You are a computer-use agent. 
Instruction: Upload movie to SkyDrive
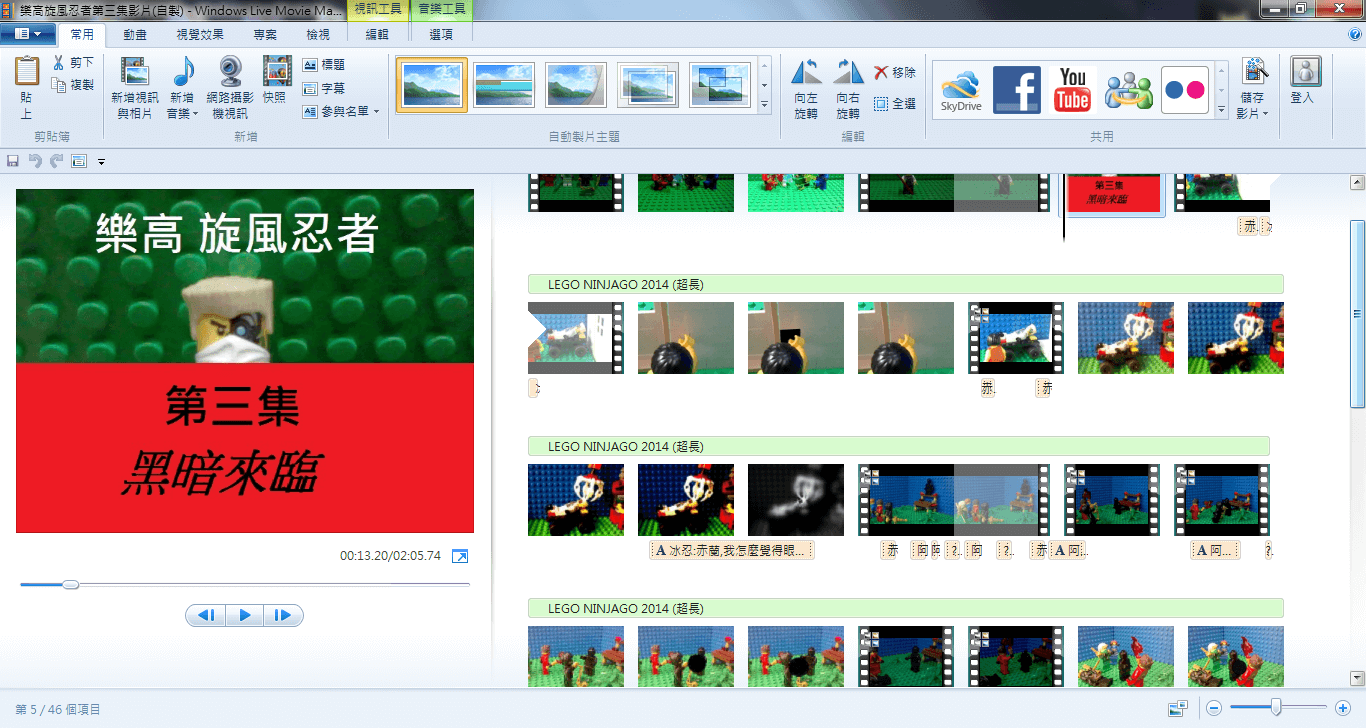click(961, 90)
